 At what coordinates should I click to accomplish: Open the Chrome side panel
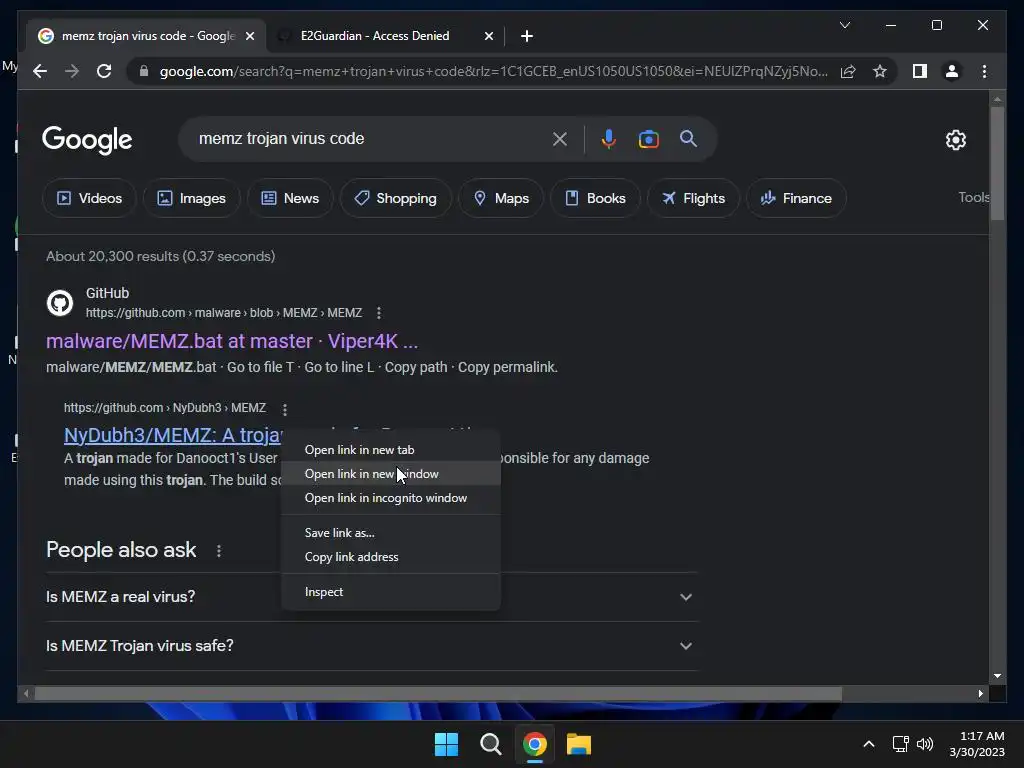point(920,71)
